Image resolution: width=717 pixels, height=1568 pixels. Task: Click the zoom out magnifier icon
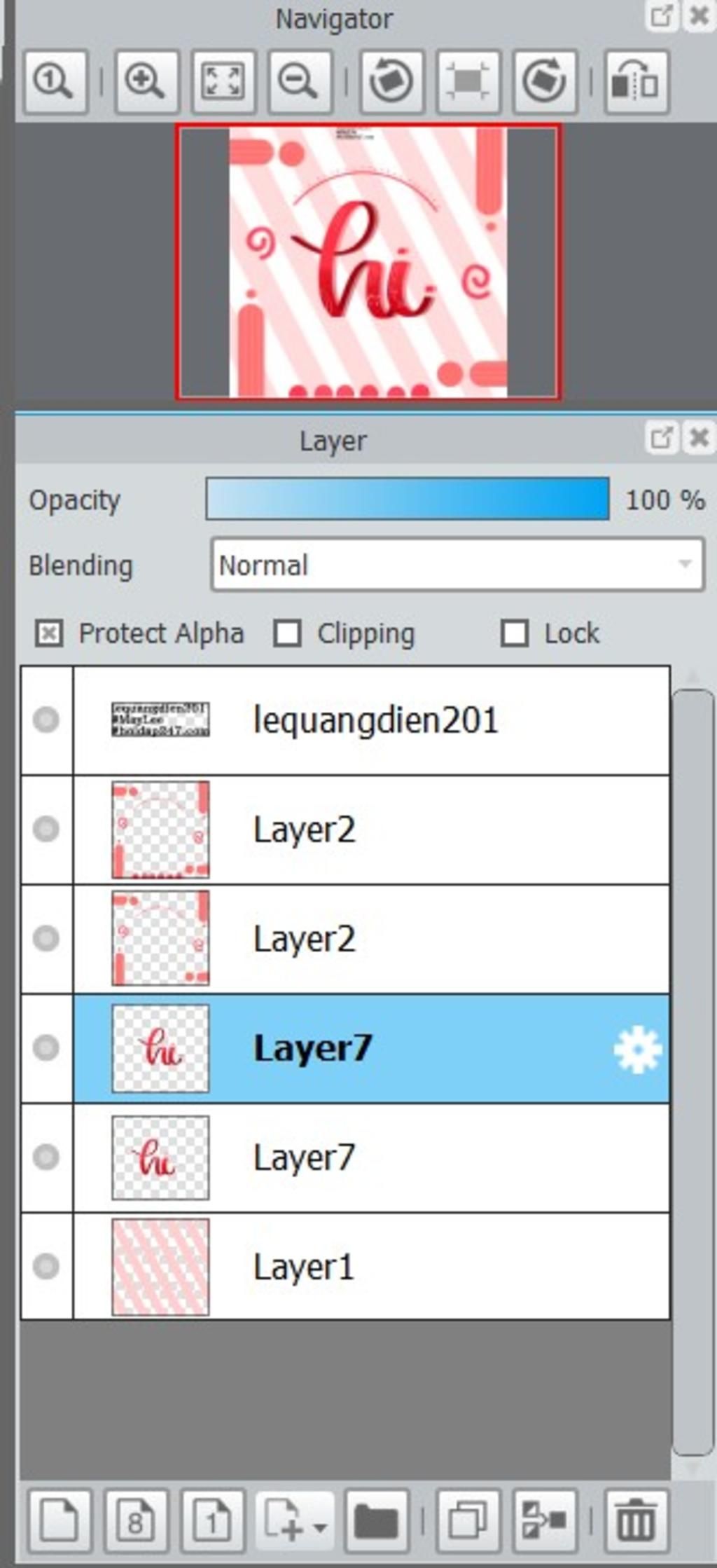(300, 81)
